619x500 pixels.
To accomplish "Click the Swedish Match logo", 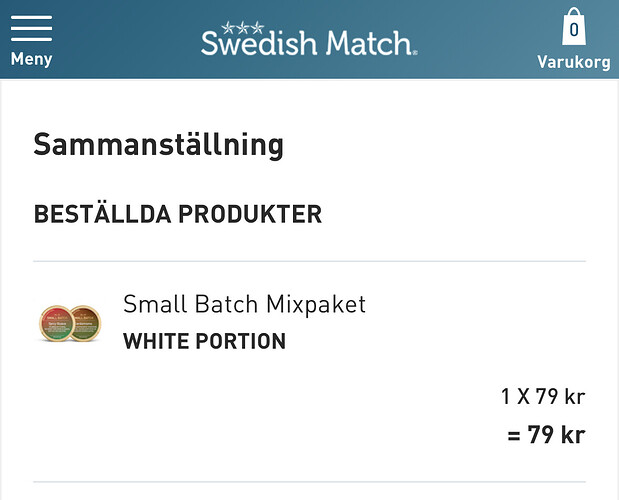I will (x=308, y=40).
